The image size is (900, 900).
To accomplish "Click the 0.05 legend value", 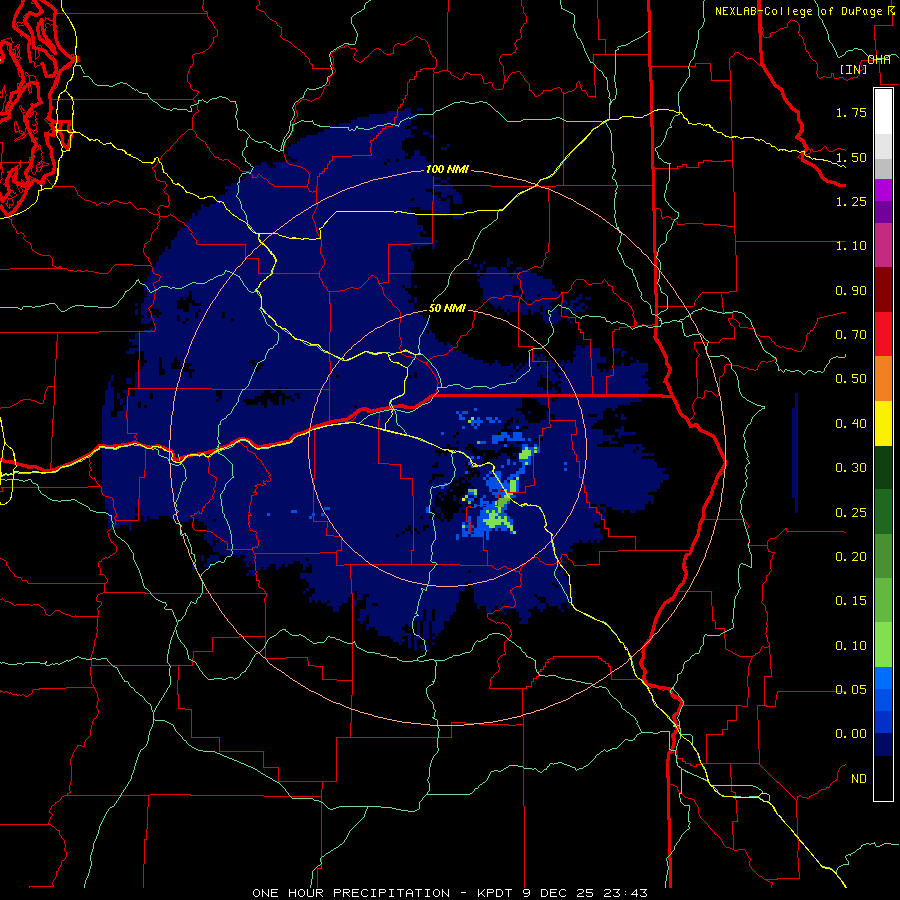I will point(851,690).
